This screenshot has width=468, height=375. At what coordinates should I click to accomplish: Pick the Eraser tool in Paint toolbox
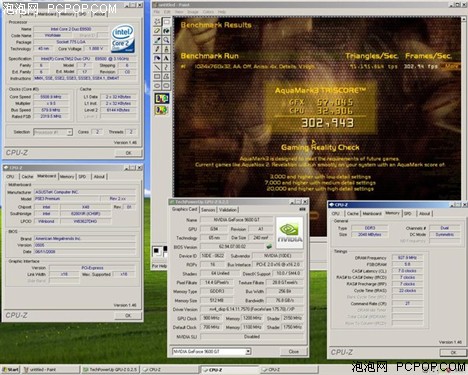(x=157, y=31)
